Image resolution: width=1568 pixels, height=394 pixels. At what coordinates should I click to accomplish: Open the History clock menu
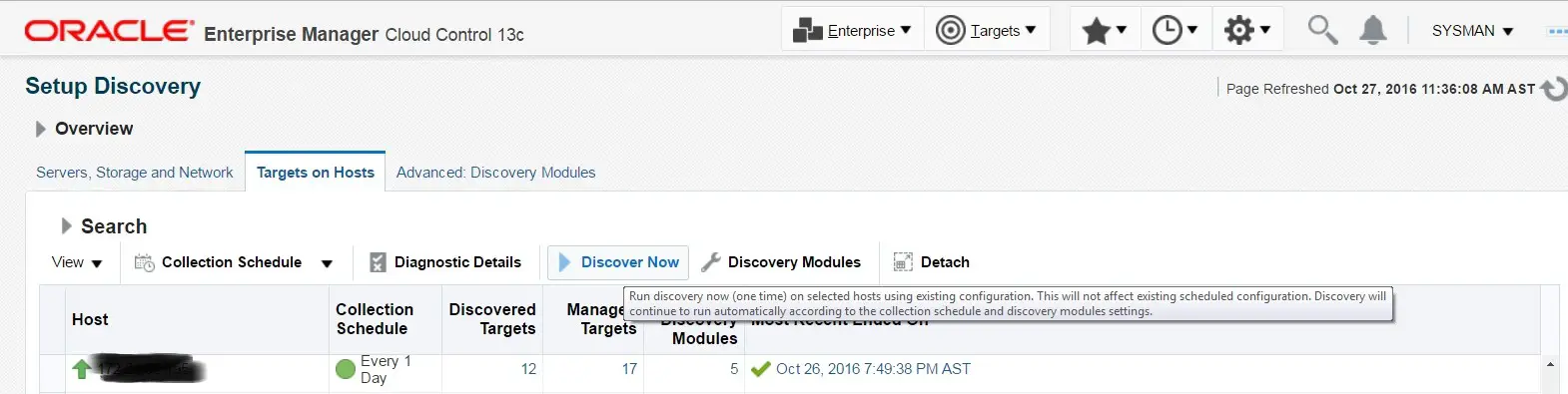[x=1175, y=30]
